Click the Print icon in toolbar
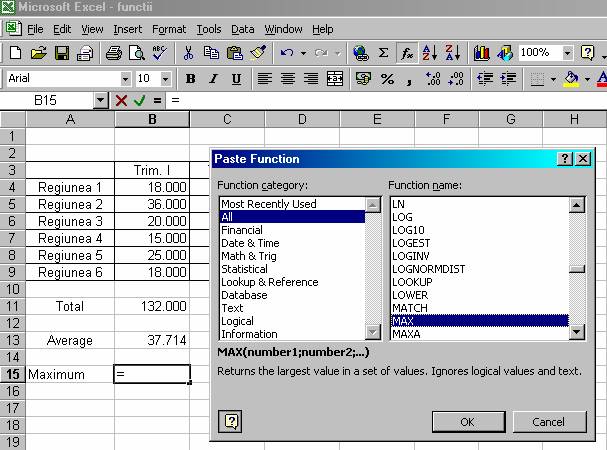607x450 pixels. [x=113, y=53]
